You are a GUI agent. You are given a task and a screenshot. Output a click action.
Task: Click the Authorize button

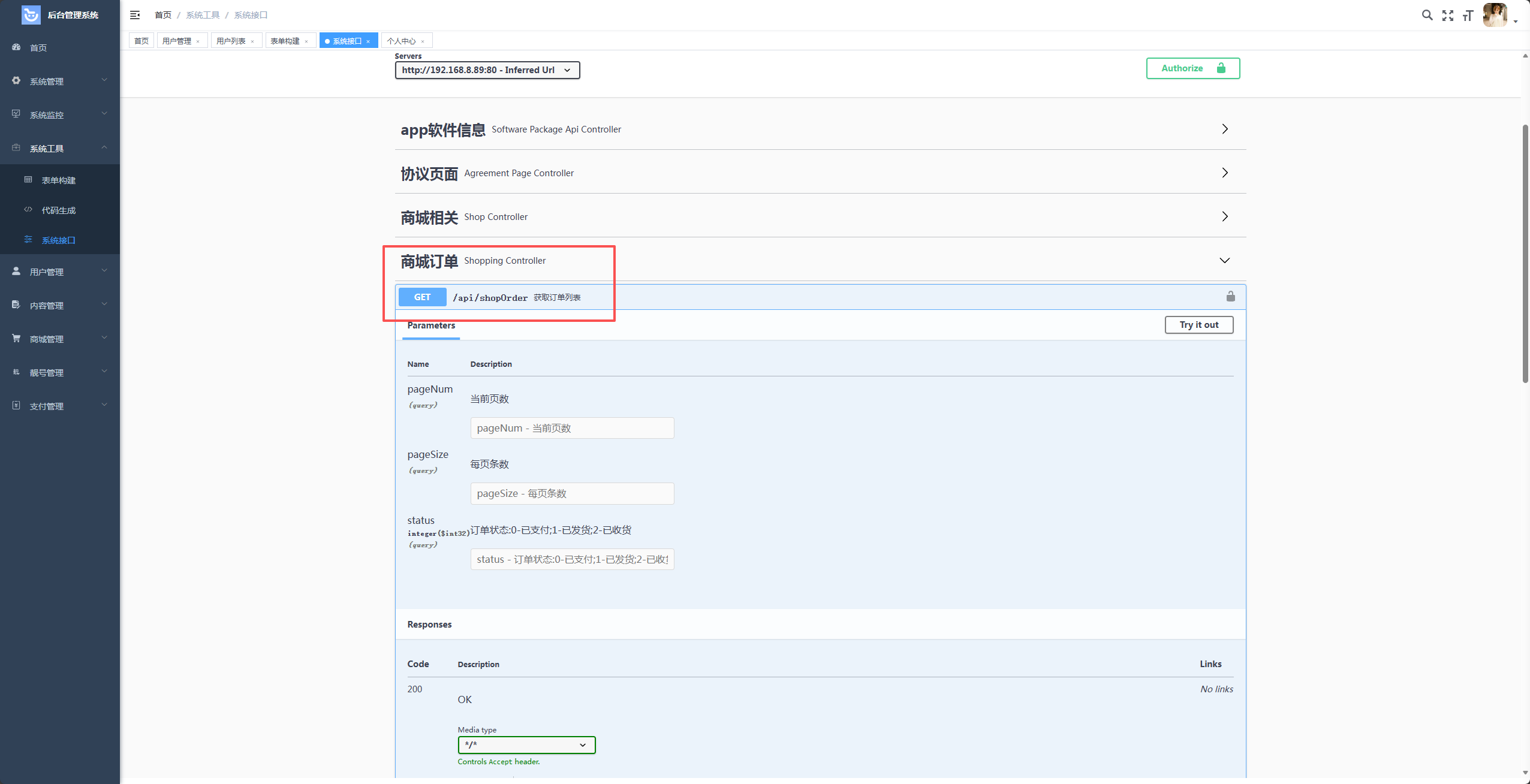[x=1192, y=68]
